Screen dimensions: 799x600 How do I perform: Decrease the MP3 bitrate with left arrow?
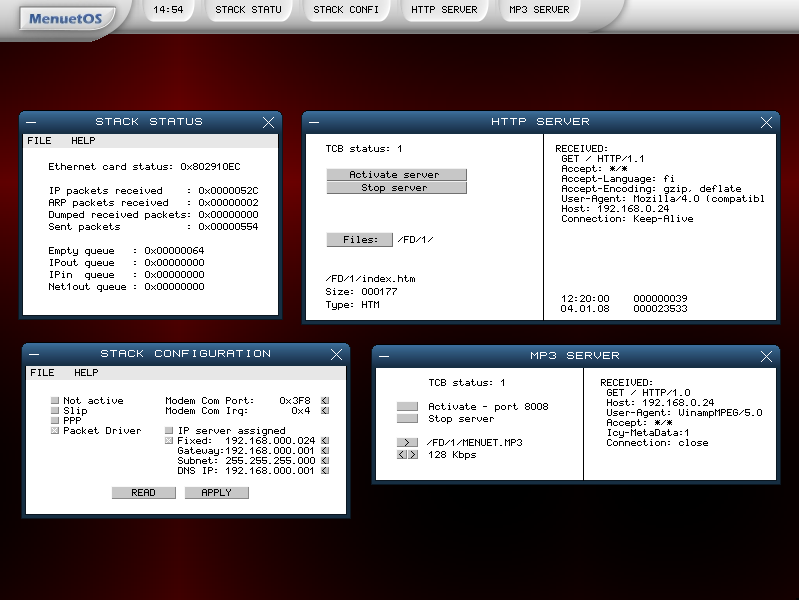coord(402,455)
